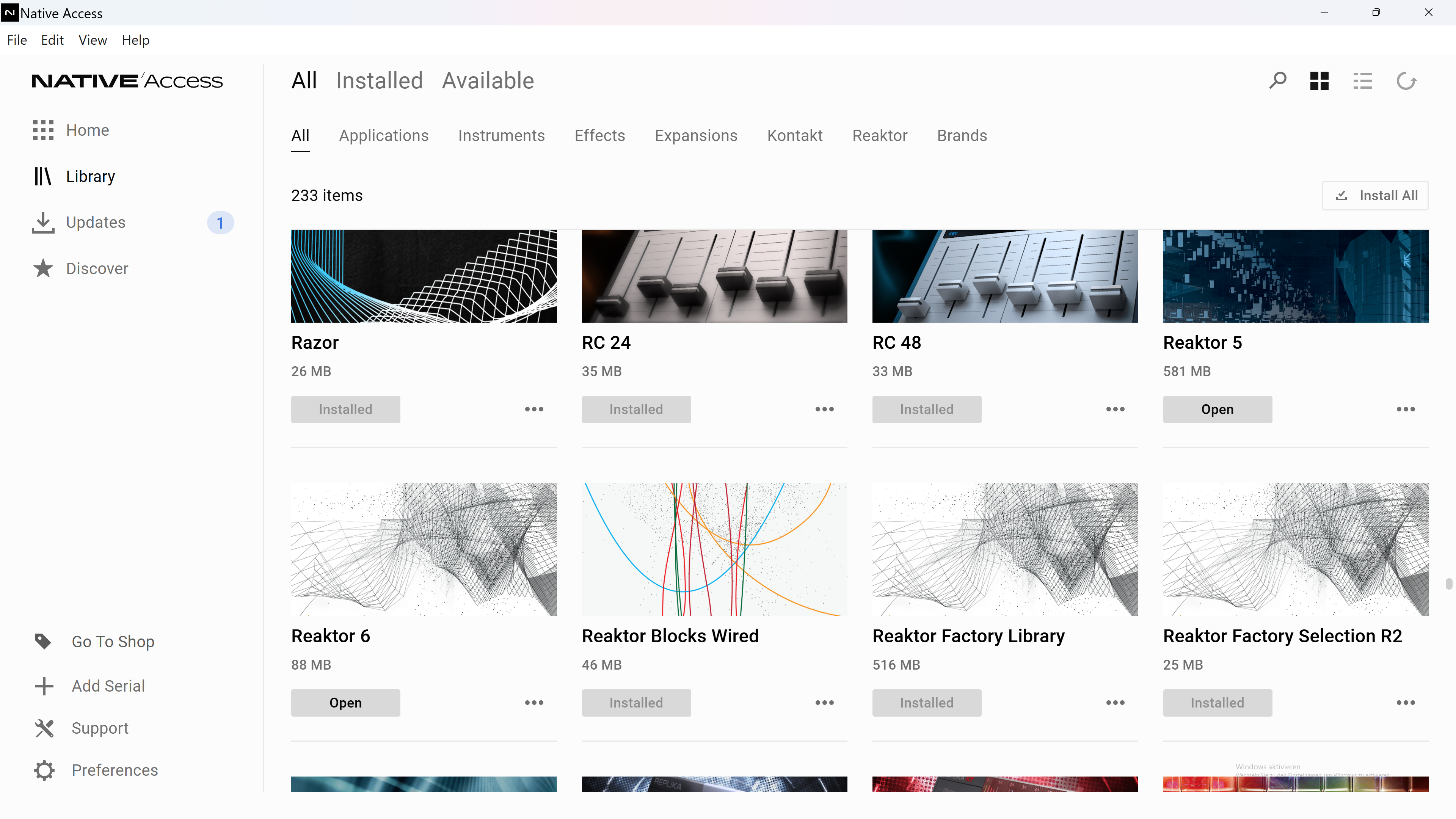The height and width of the screenshot is (819, 1456).
Task: Click the Install All button
Action: pos(1375,196)
